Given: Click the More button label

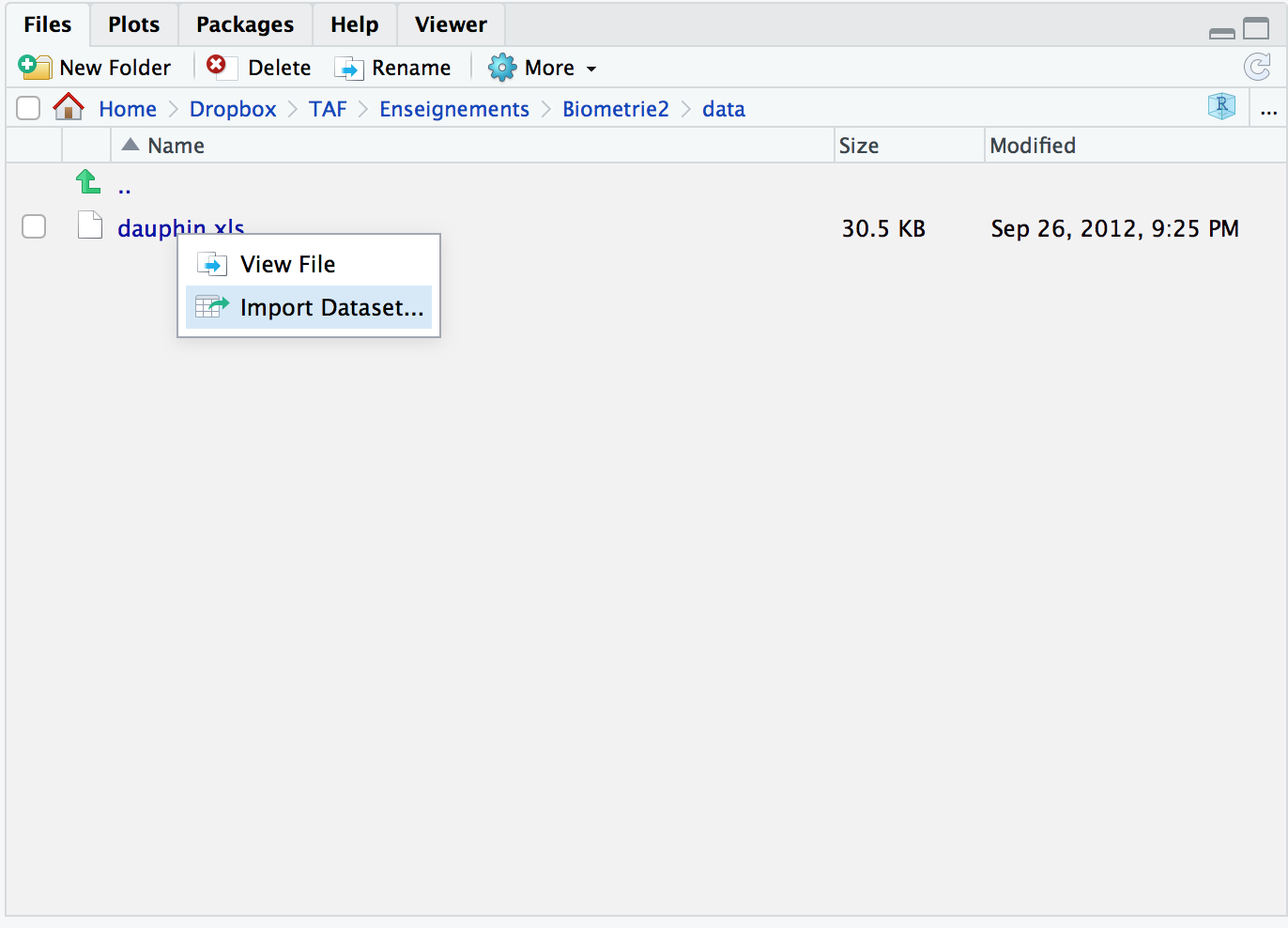Looking at the screenshot, I should point(549,68).
